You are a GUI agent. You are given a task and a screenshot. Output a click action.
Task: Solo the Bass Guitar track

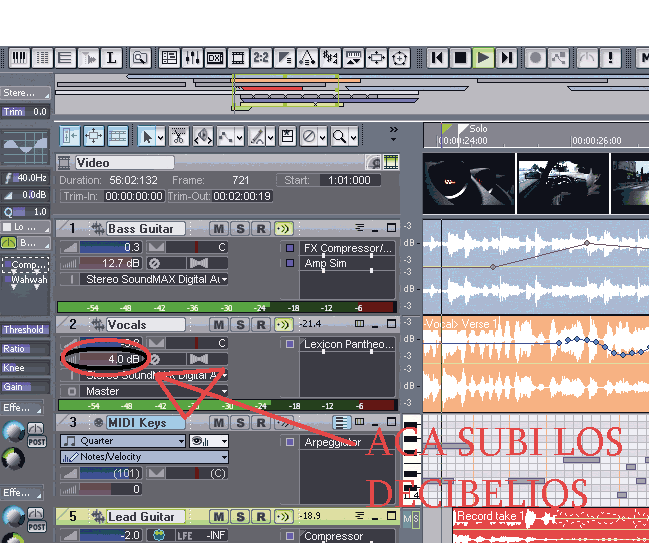[240, 228]
